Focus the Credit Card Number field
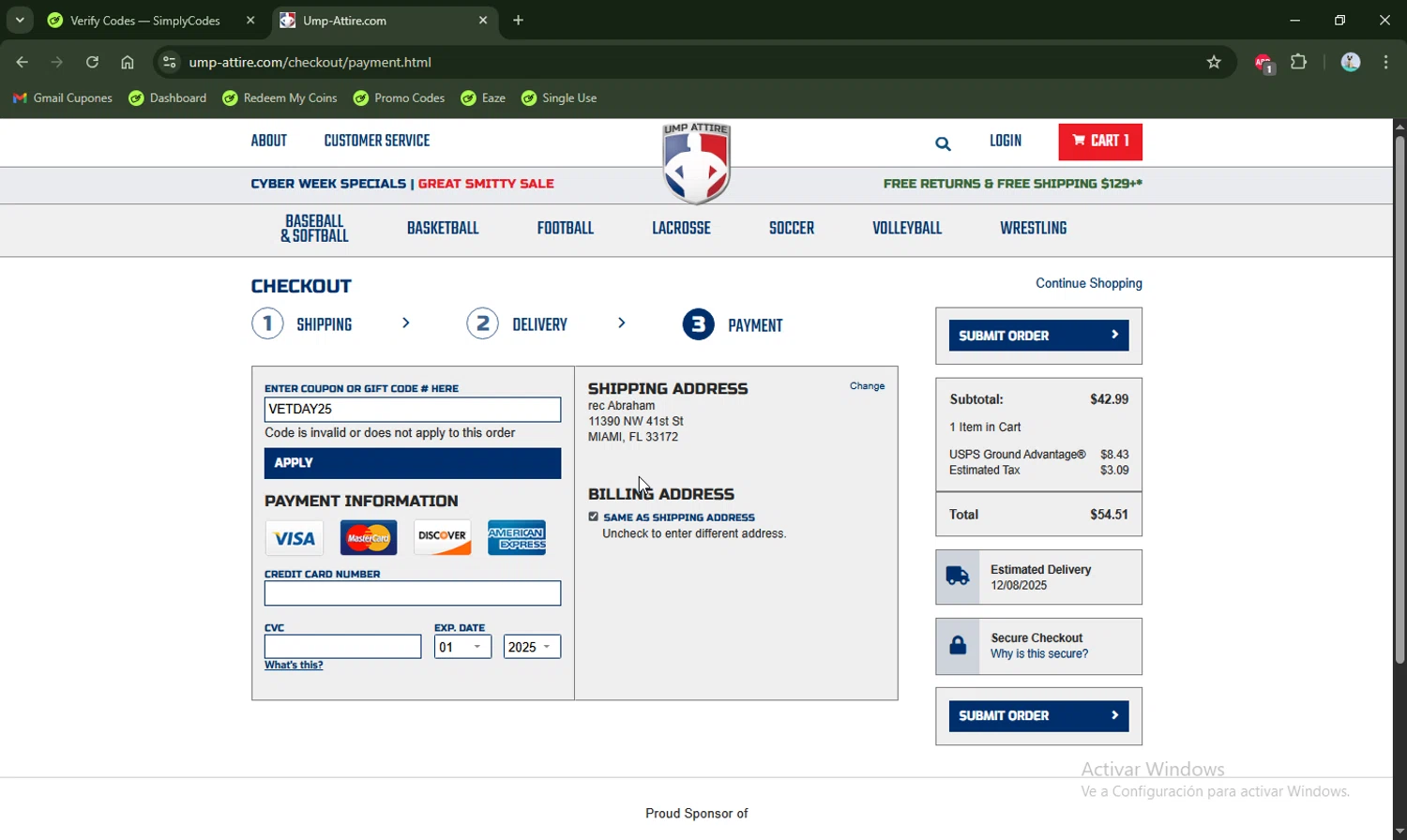1407x840 pixels. point(413,593)
